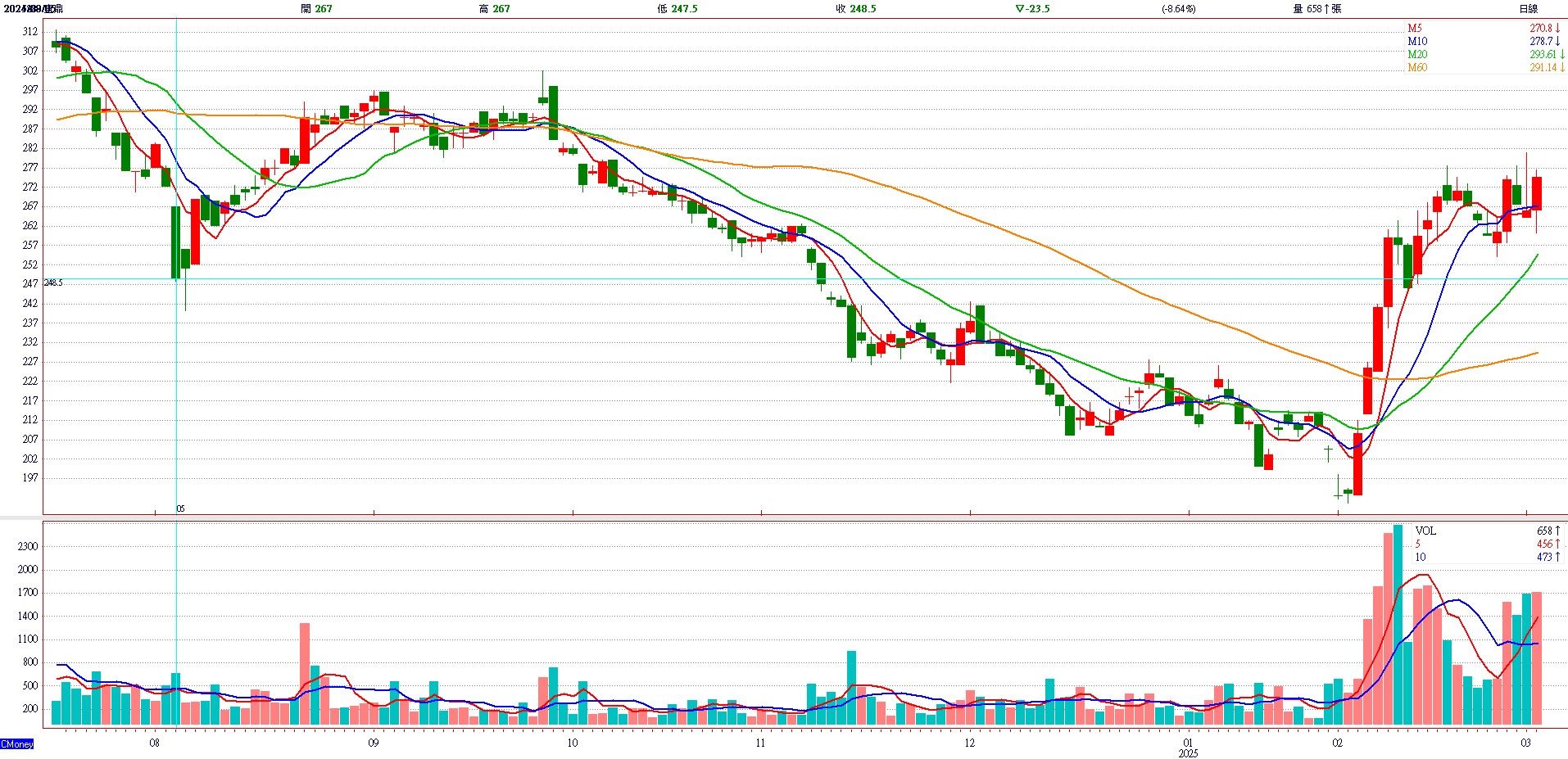The height and width of the screenshot is (759, 1568).
Task: Click the M20 value '293.61' in legend
Action: [1543, 55]
